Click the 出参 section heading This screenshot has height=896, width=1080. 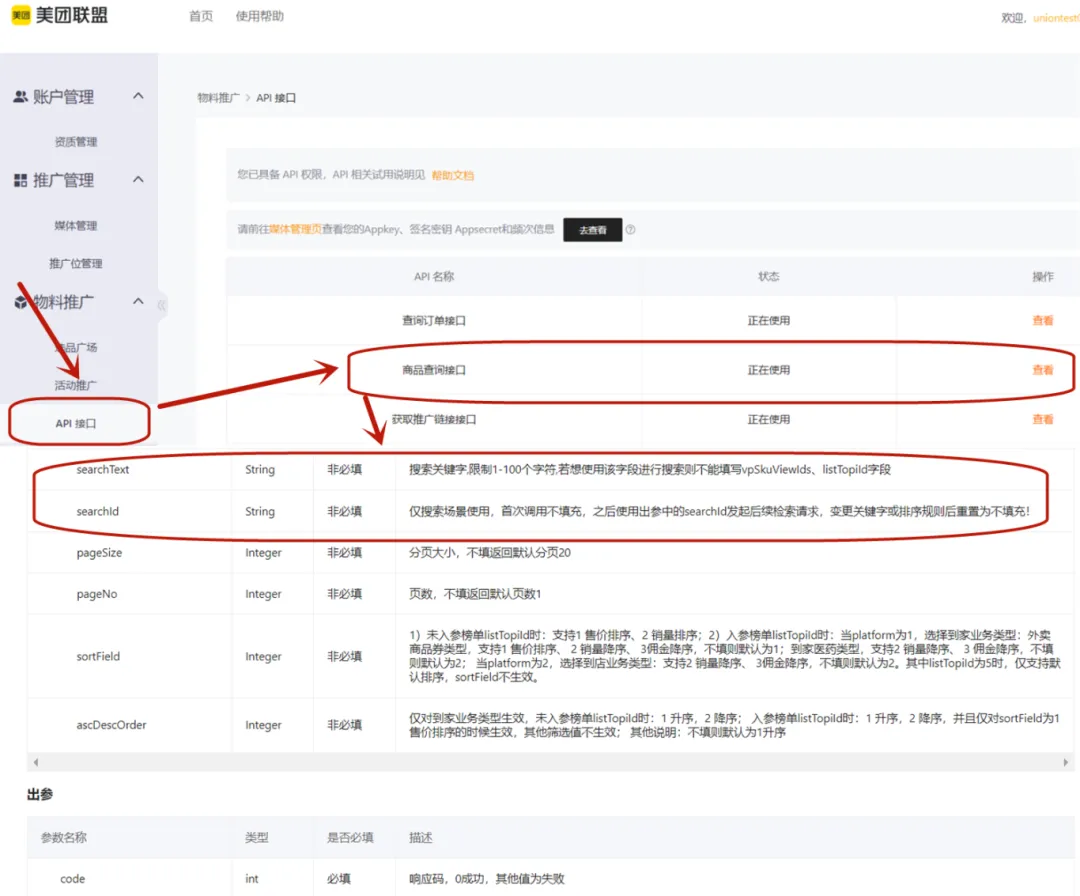point(40,795)
